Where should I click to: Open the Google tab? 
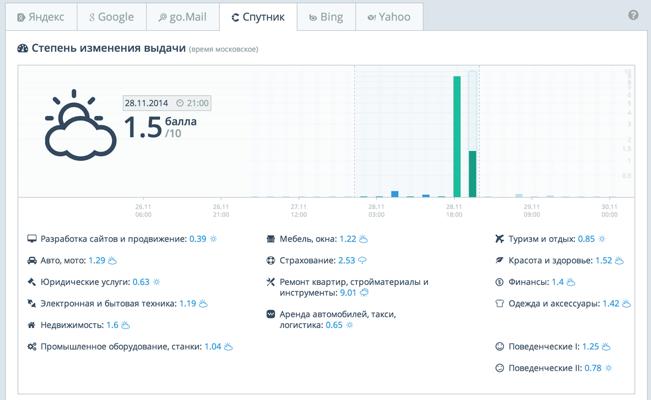point(111,17)
